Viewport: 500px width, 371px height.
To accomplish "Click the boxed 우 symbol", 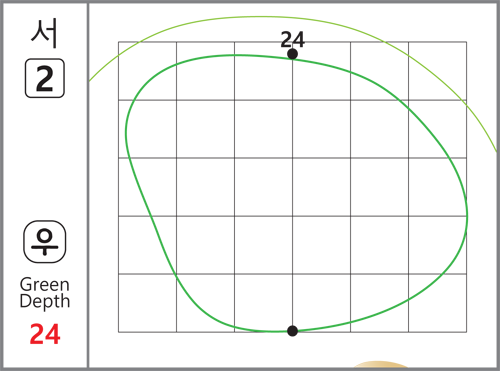I will click(x=45, y=242).
